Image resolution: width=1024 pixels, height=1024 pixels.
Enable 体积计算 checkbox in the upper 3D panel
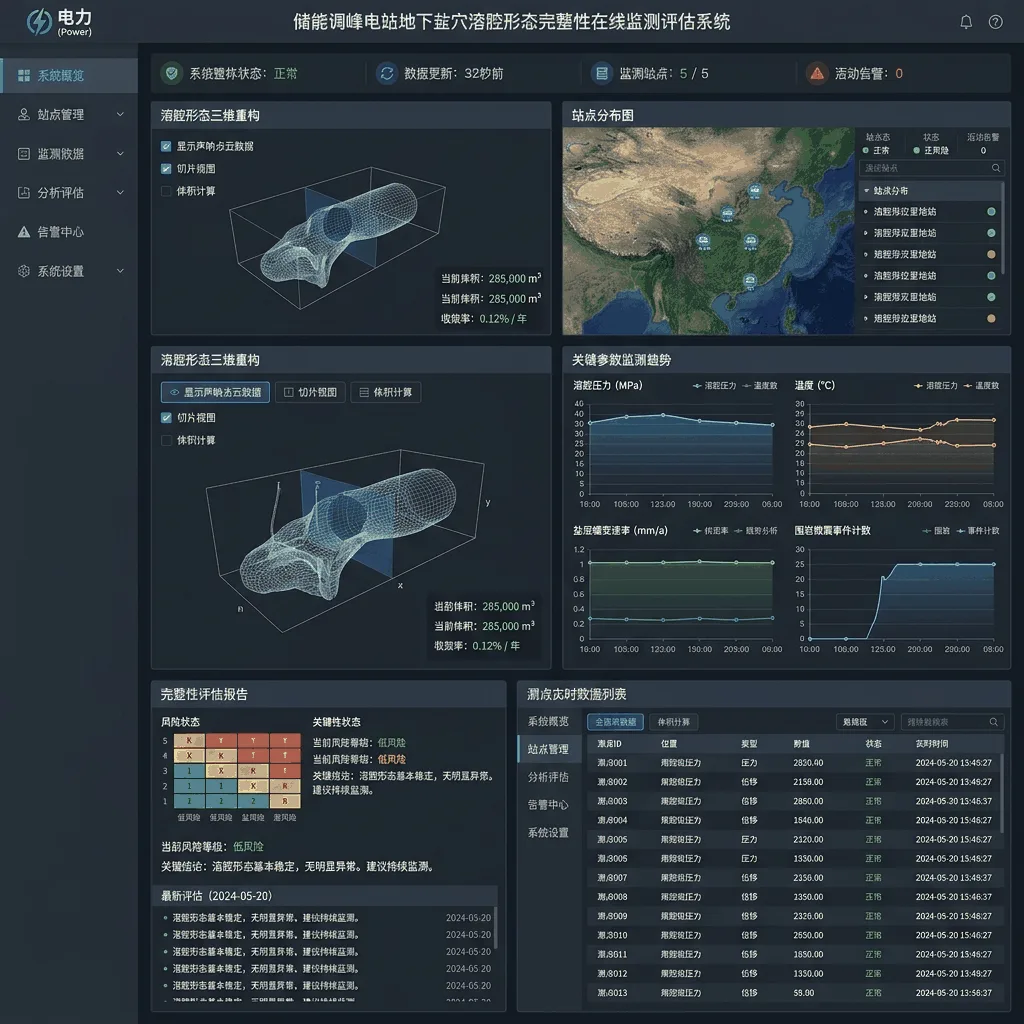coord(166,191)
